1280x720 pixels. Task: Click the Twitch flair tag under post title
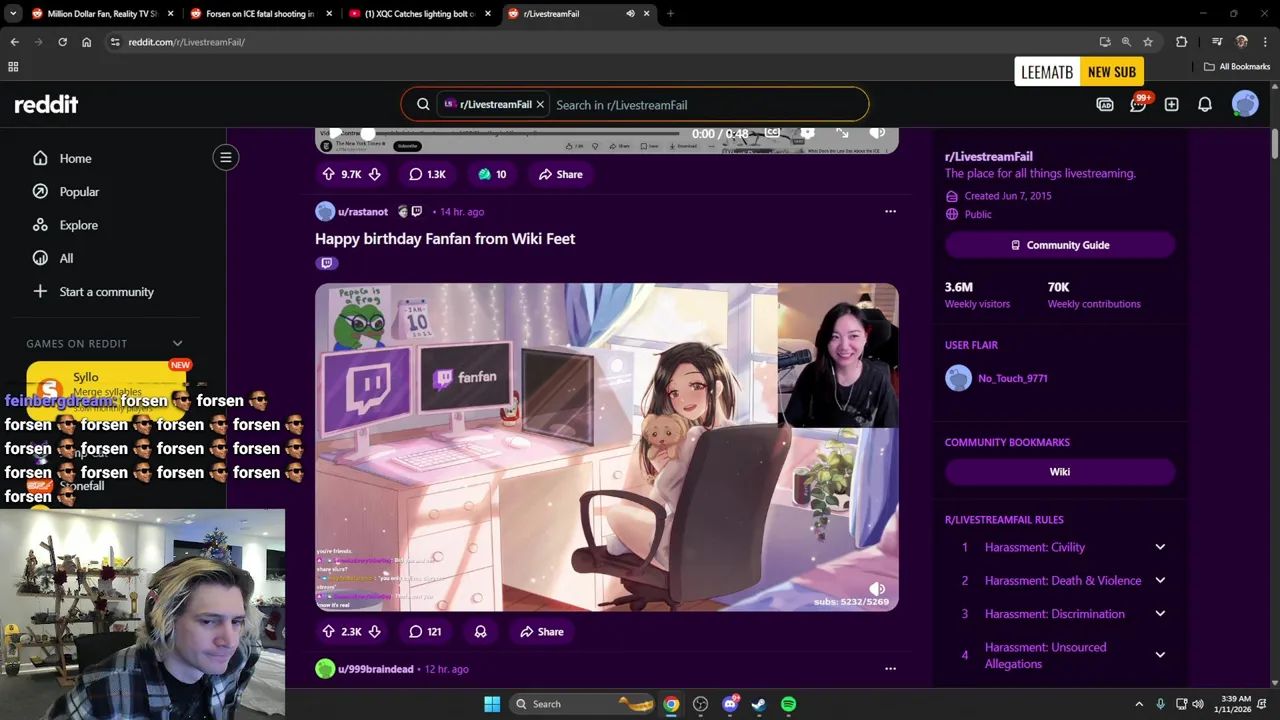point(326,263)
